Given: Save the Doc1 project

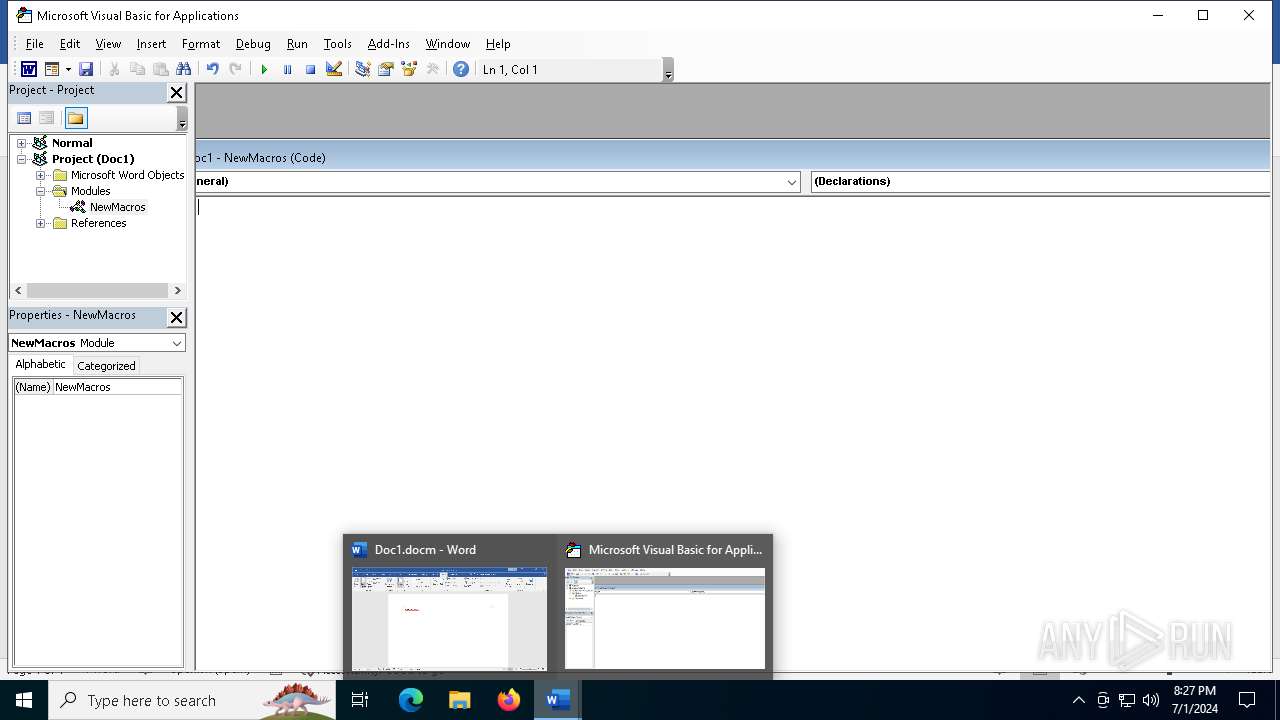Looking at the screenshot, I should [86, 69].
